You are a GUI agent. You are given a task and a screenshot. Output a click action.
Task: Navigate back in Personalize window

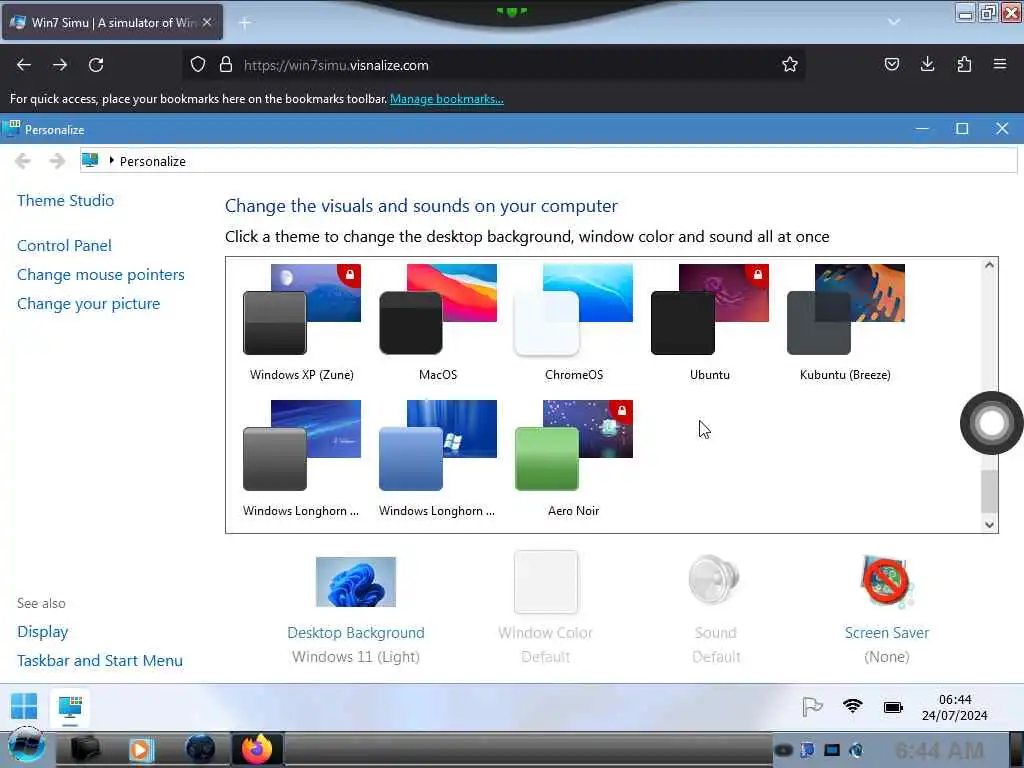[x=23, y=161]
